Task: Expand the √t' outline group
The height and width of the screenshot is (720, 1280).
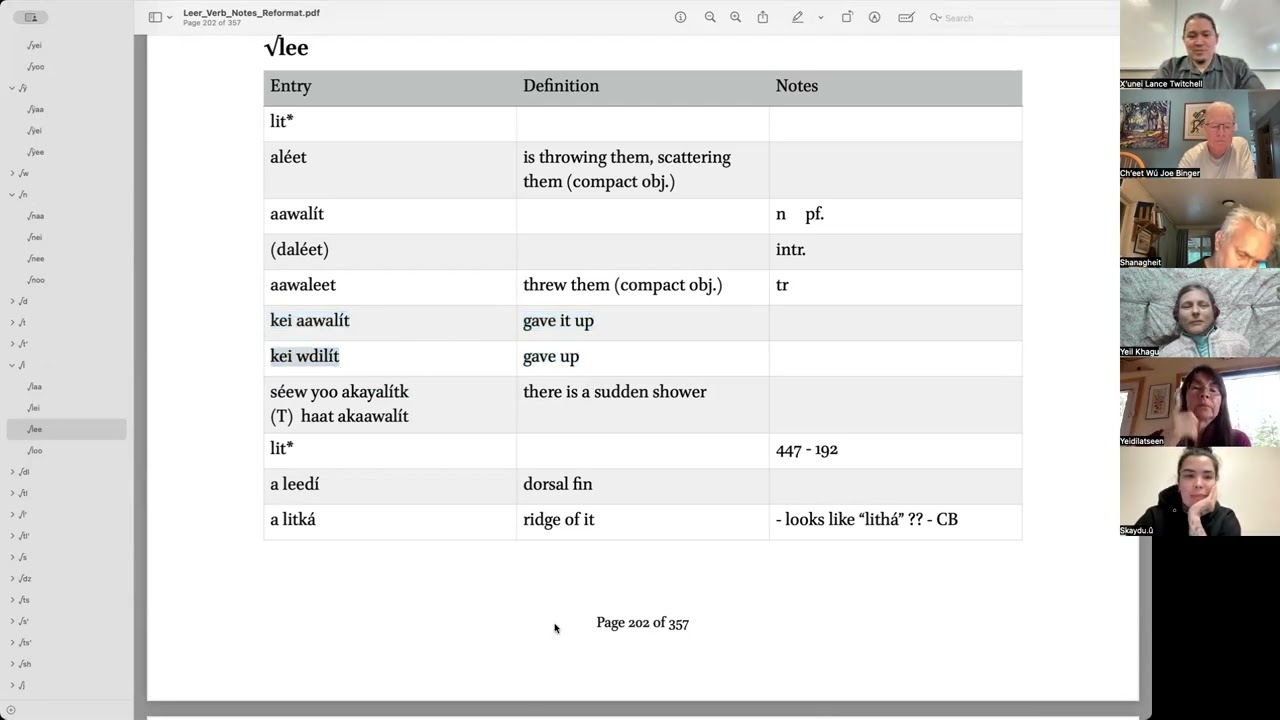Action: coord(12,344)
